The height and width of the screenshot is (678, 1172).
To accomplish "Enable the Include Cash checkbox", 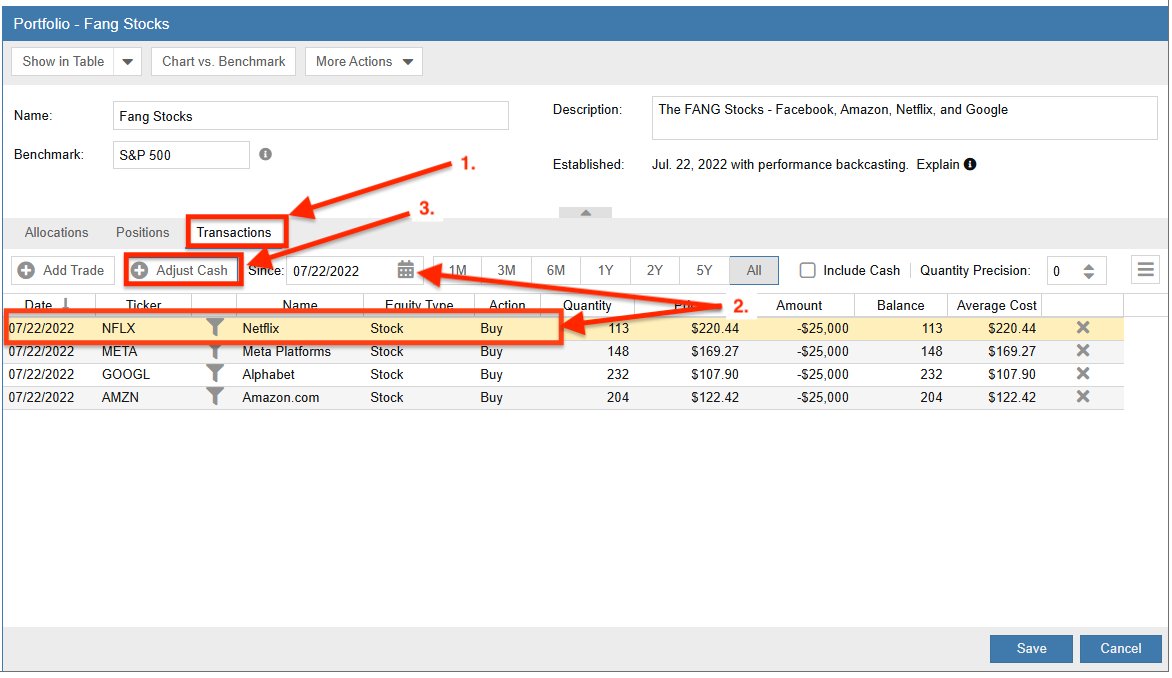I will click(x=808, y=270).
